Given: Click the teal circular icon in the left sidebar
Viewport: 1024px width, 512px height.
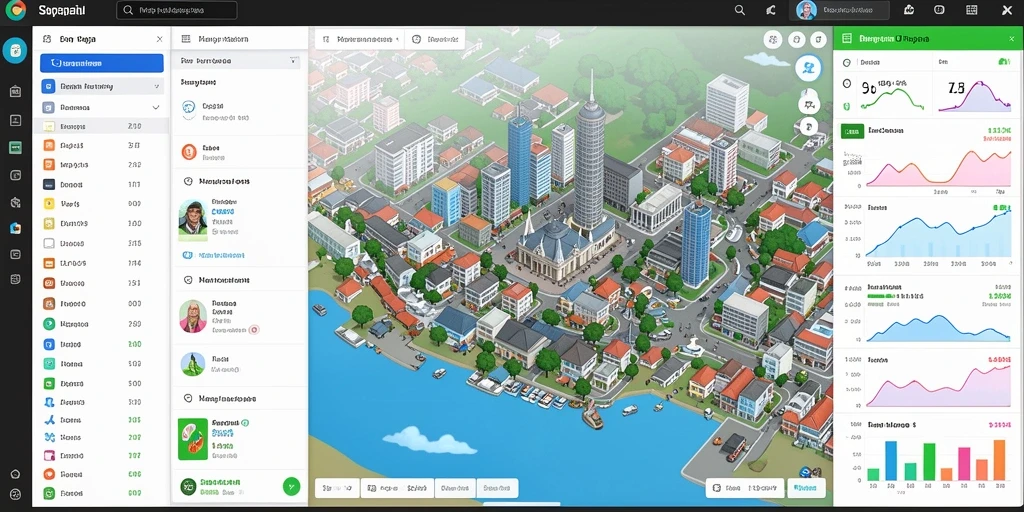Looking at the screenshot, I should pyautogui.click(x=14, y=50).
